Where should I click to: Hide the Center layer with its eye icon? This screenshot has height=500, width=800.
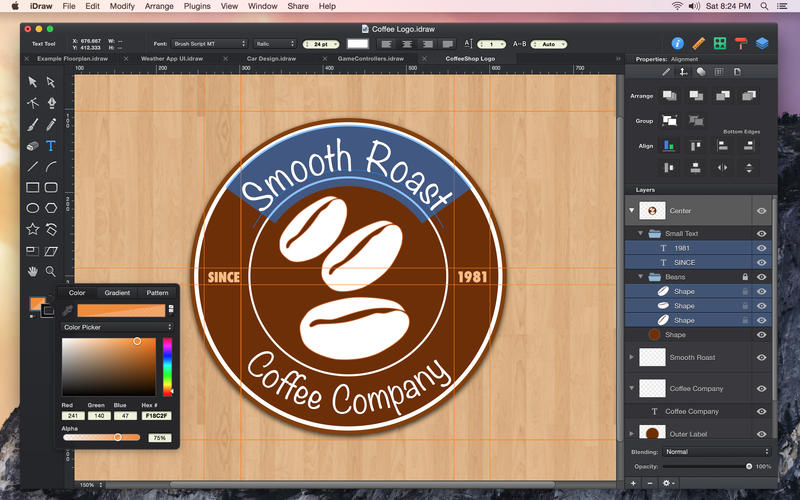[x=761, y=211]
